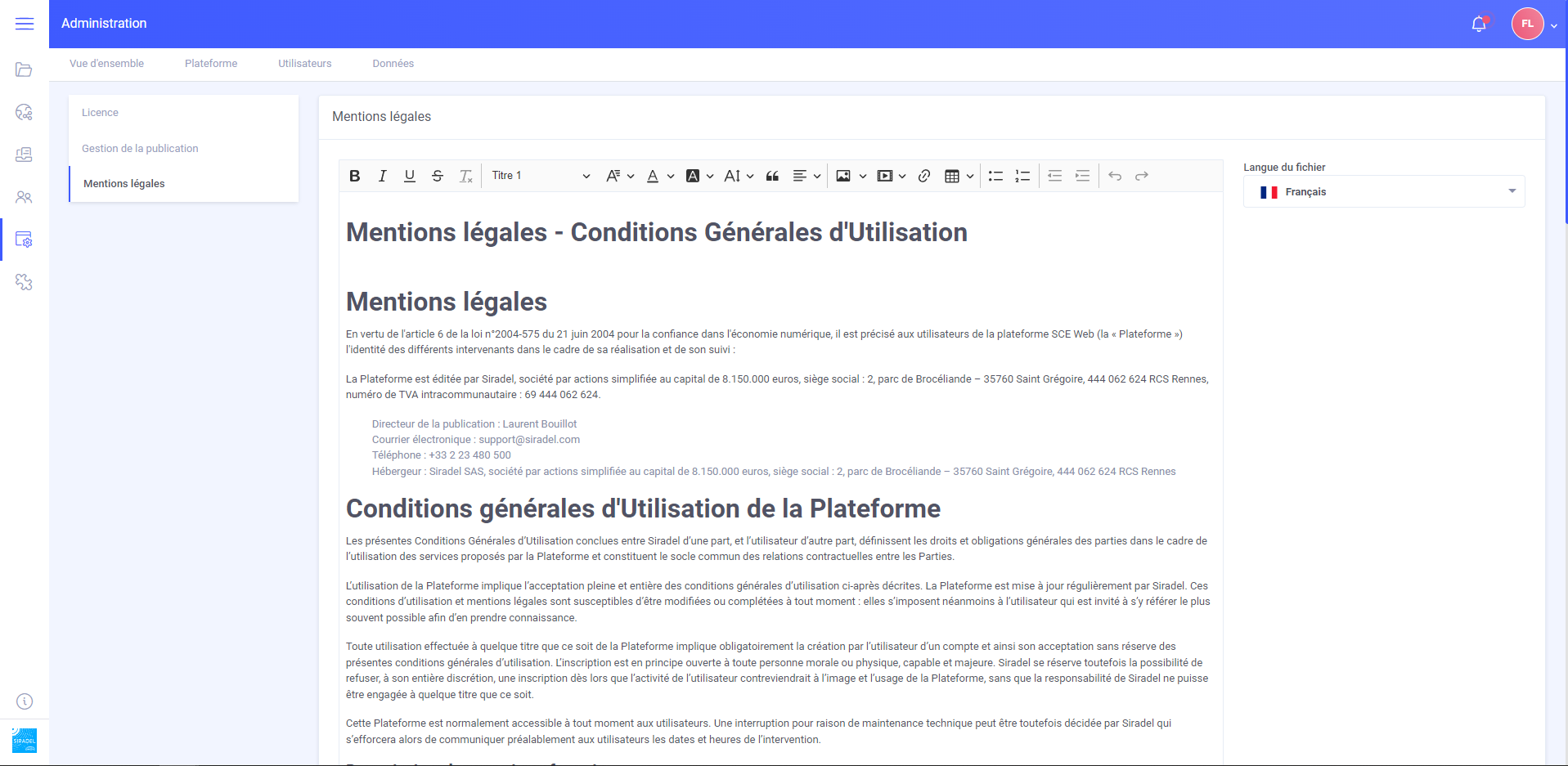The width and height of the screenshot is (1568, 766).
Task: Open the globe sharing sidebar icon
Action: click(x=24, y=112)
